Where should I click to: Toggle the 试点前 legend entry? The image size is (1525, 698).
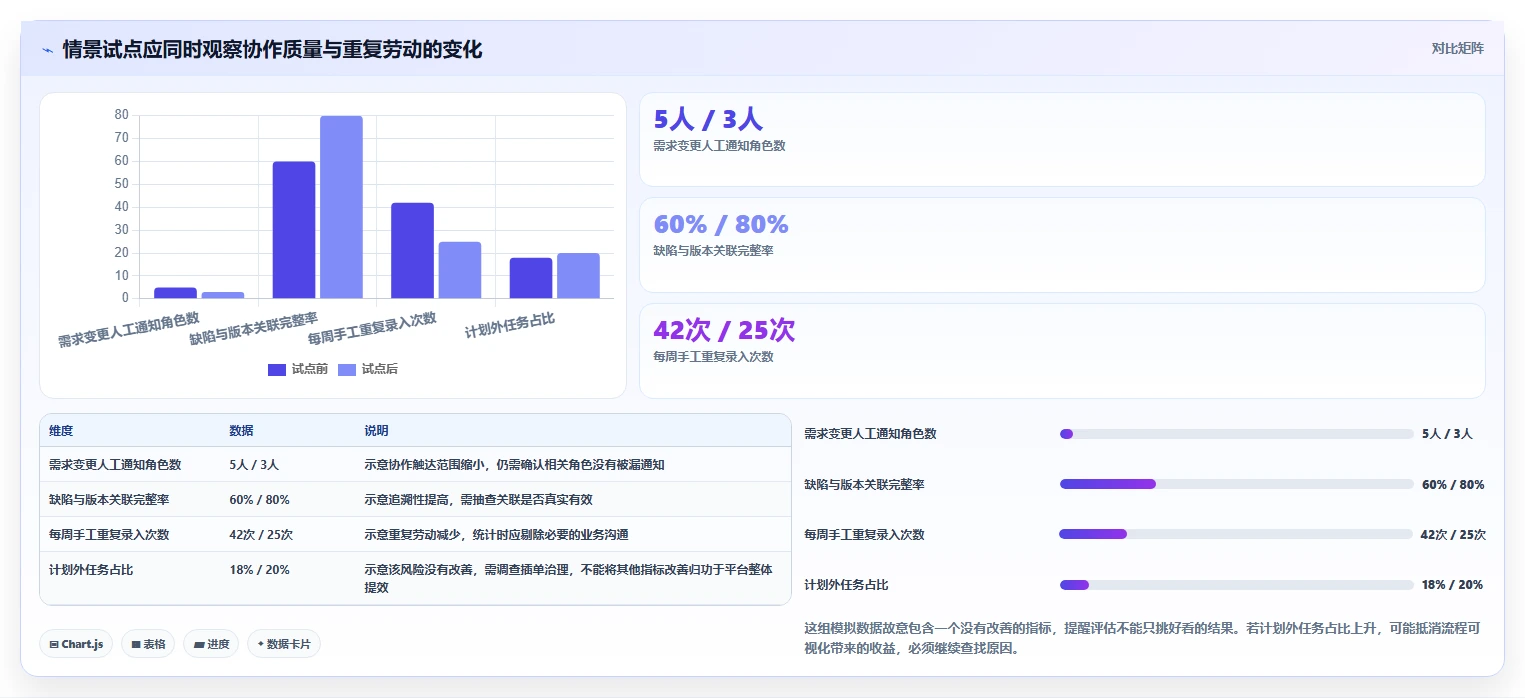(298, 369)
